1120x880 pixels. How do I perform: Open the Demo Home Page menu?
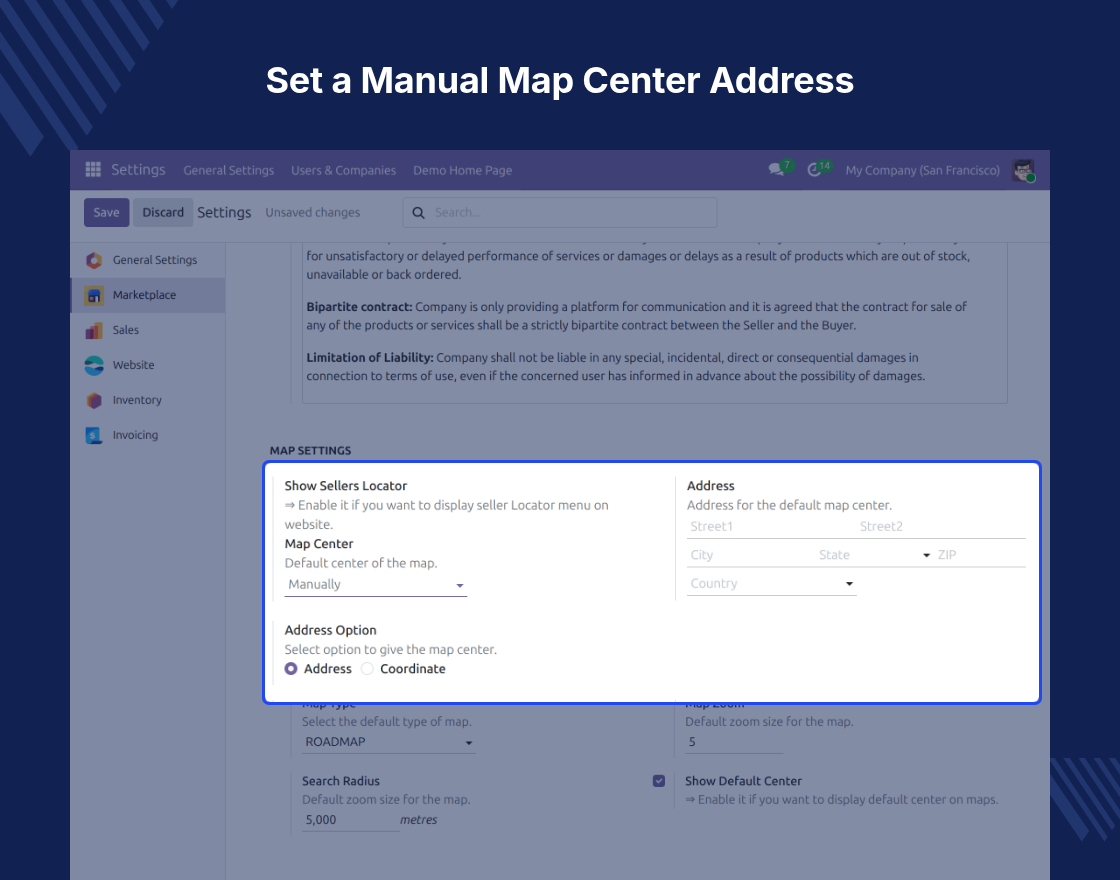click(x=462, y=170)
